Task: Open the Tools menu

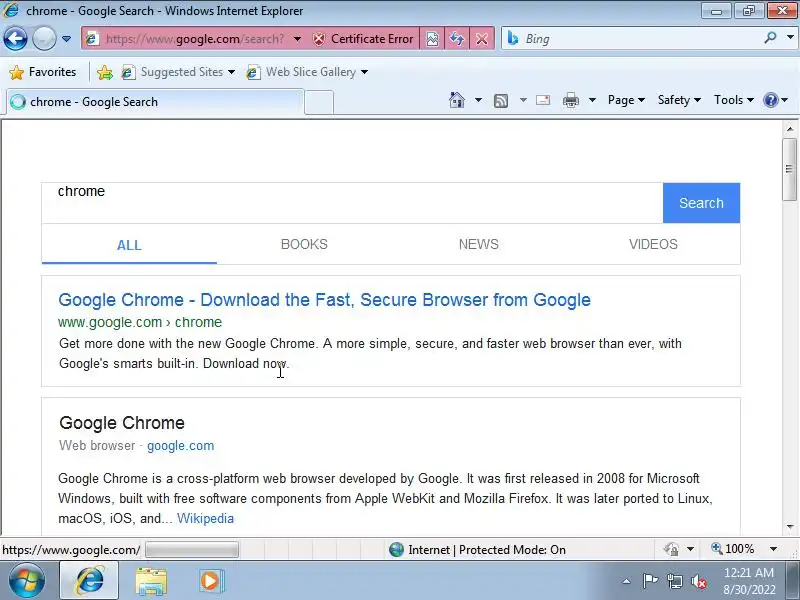Action: 734,100
